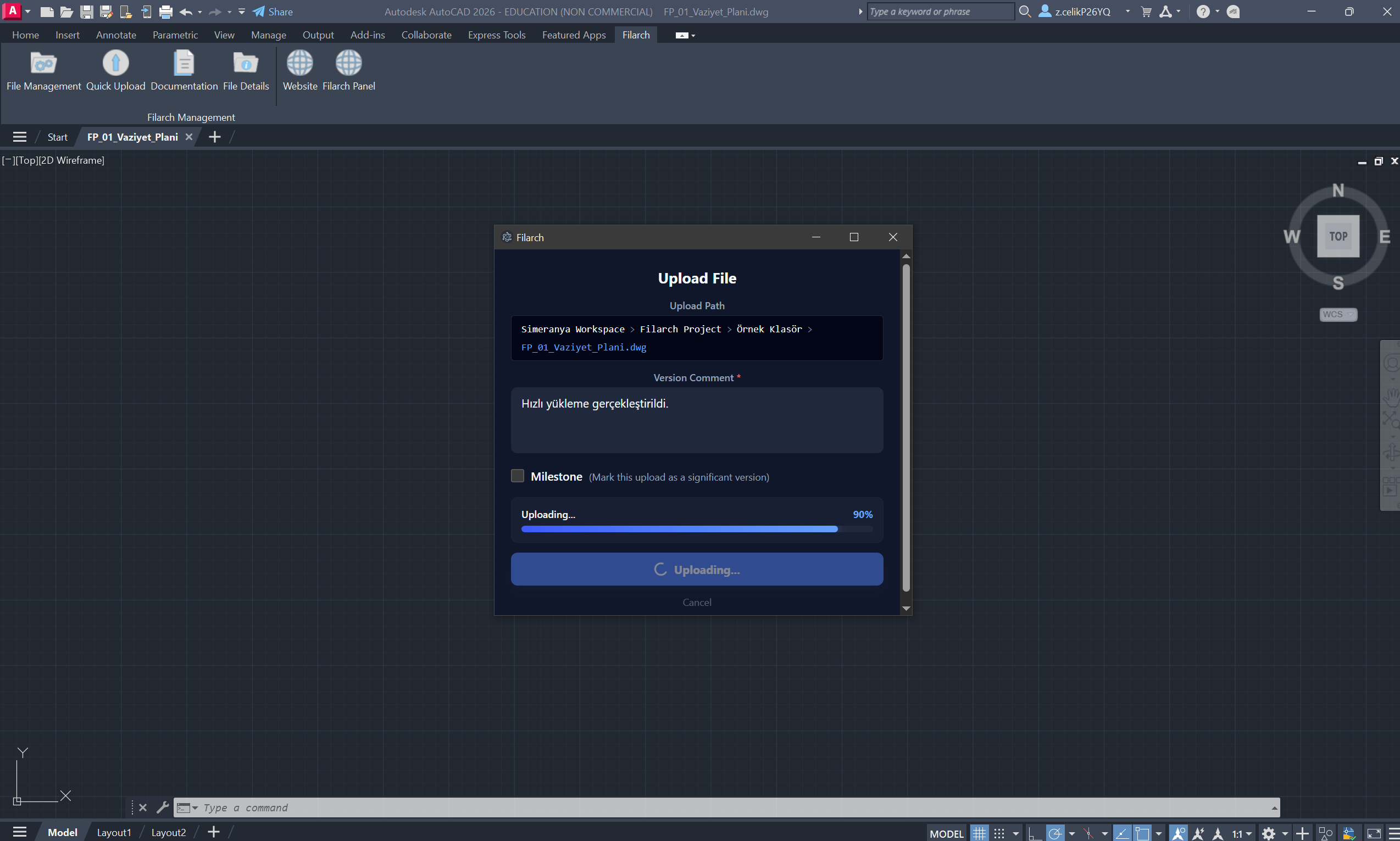1400x841 pixels.
Task: Click into the Version Comment text box
Action: tap(697, 420)
